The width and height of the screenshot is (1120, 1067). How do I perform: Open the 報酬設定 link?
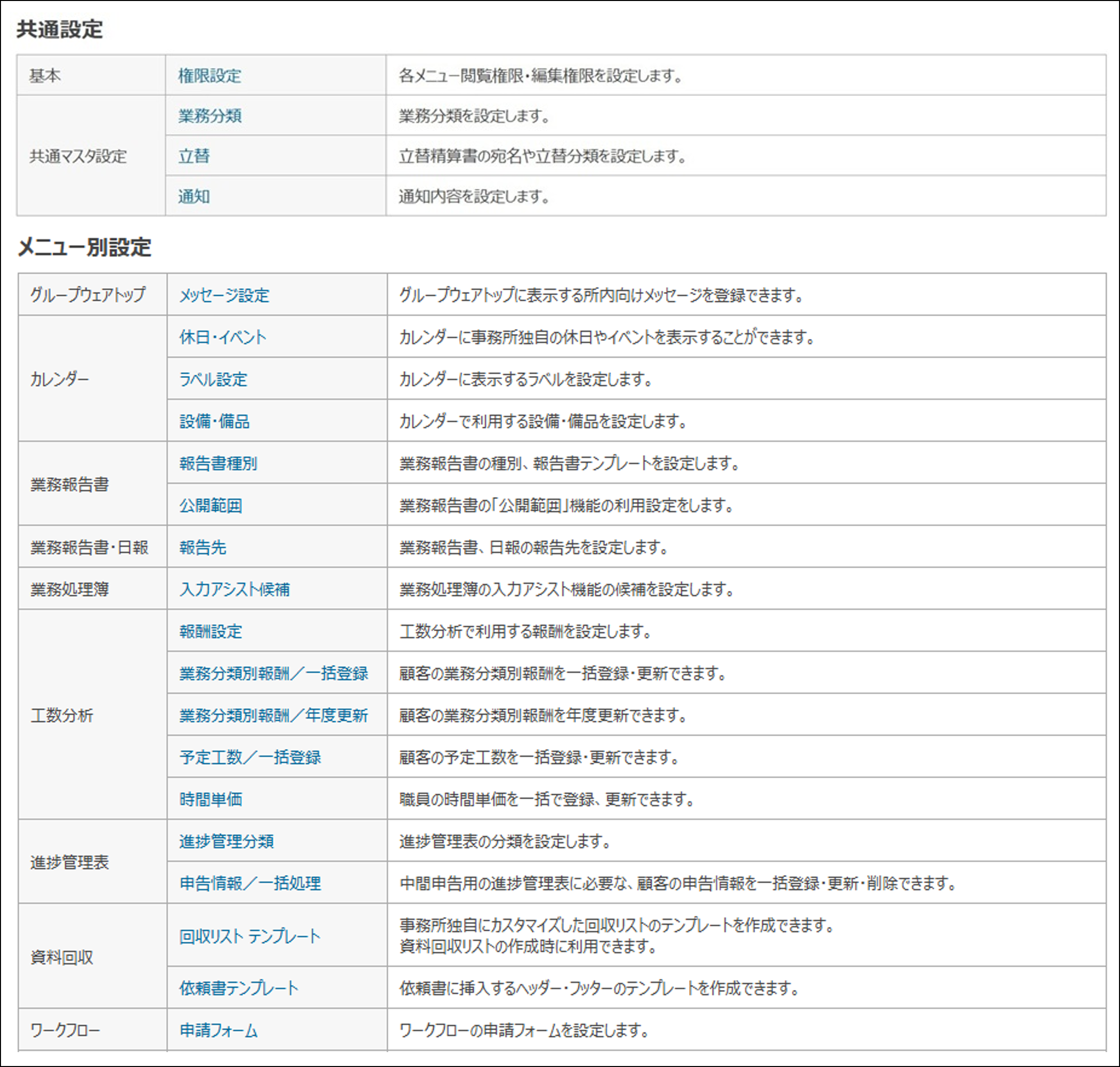210,631
